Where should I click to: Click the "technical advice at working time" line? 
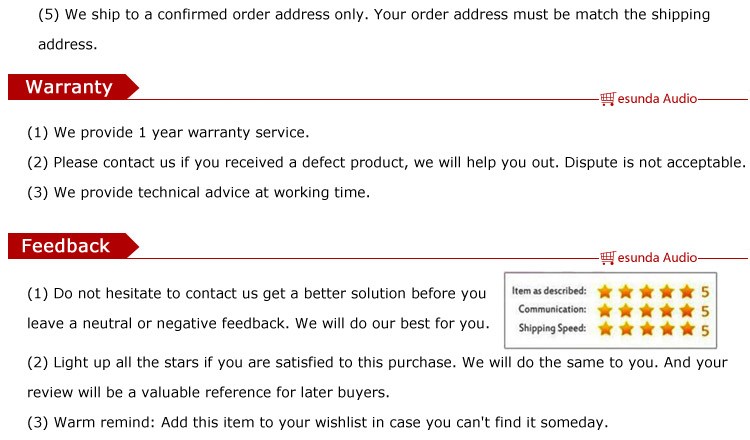pos(198,193)
